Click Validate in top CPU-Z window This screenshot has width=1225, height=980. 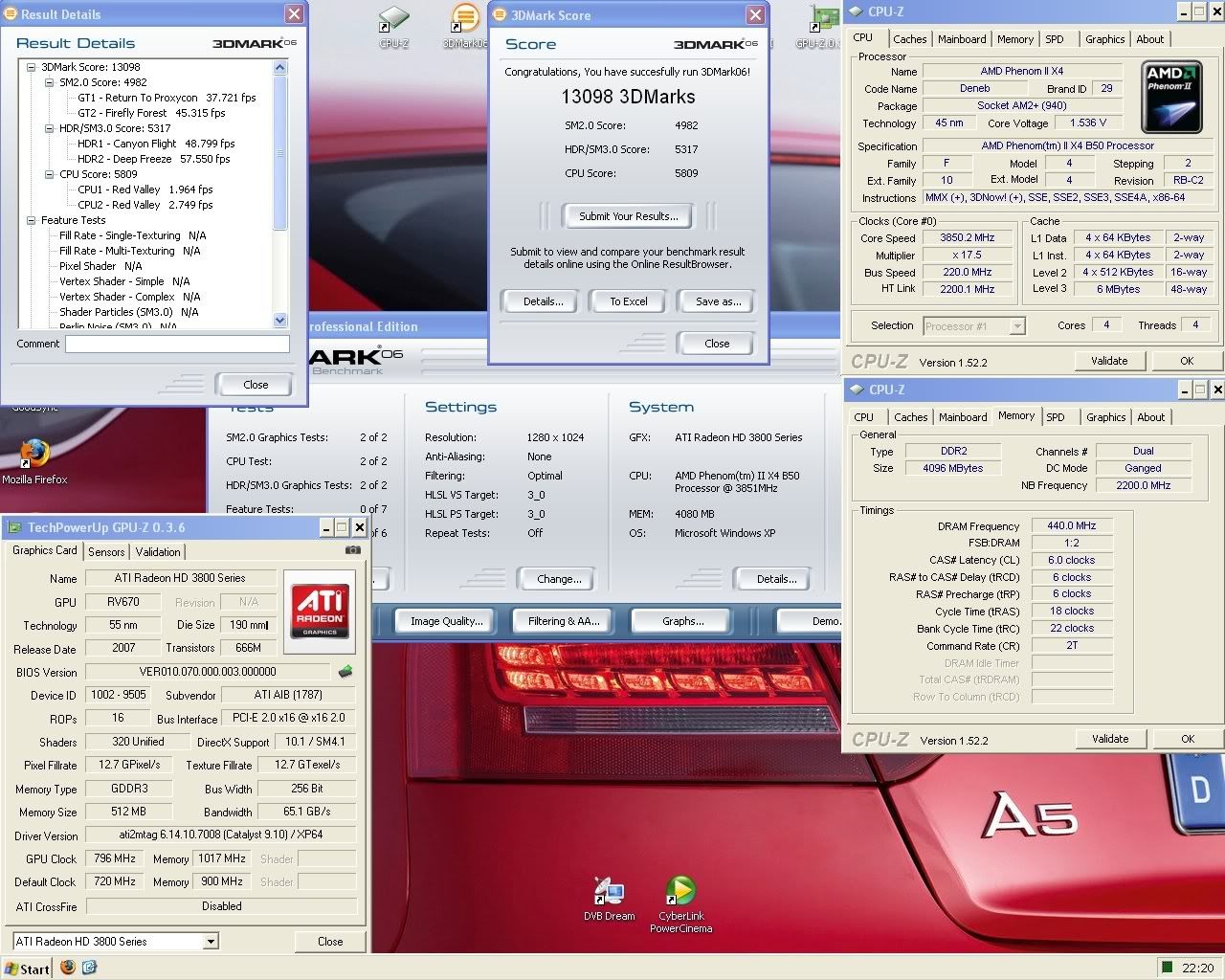1109,361
